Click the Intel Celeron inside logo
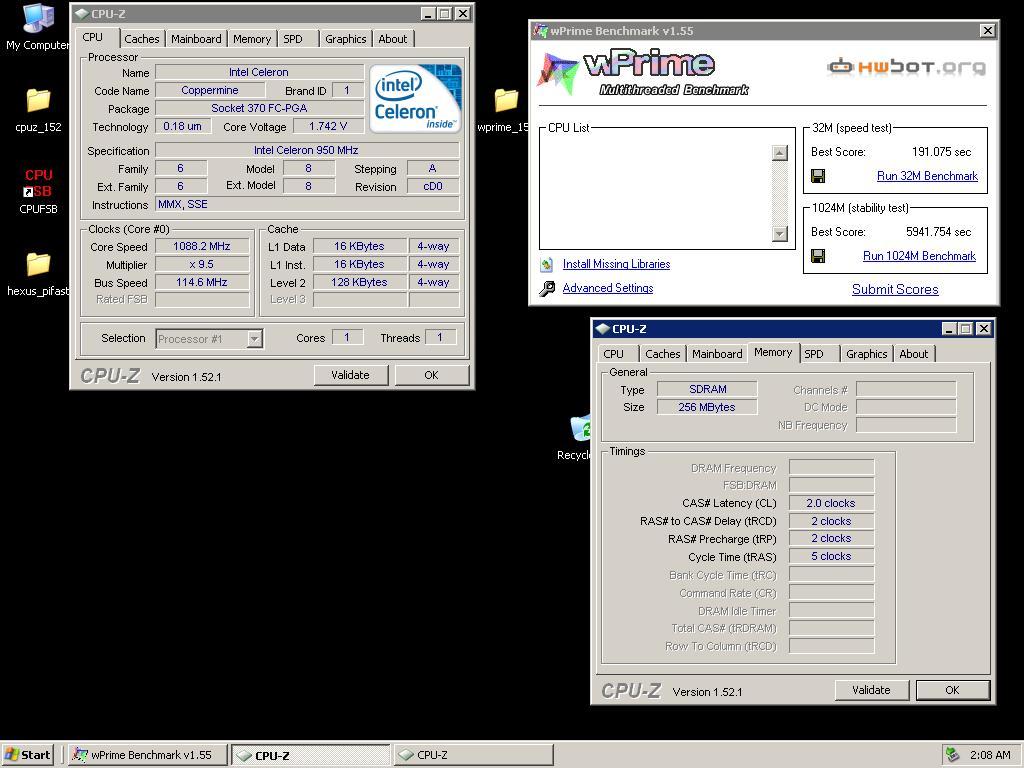This screenshot has height=768, width=1024. pyautogui.click(x=415, y=98)
